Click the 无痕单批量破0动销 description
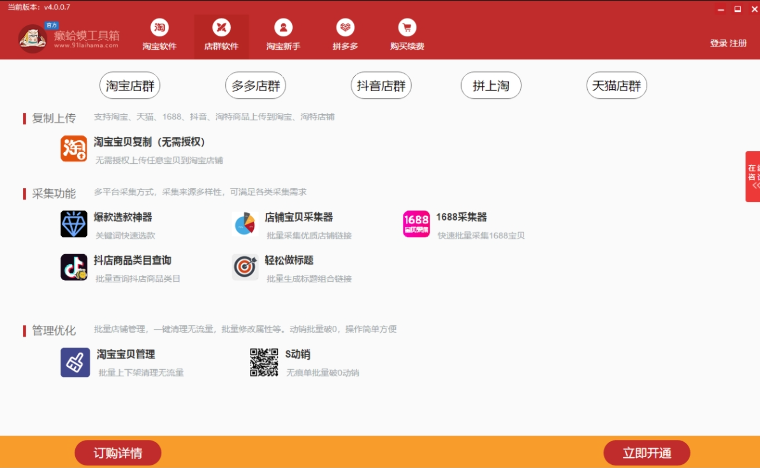Screen dimensions: 760x468 [323, 373]
